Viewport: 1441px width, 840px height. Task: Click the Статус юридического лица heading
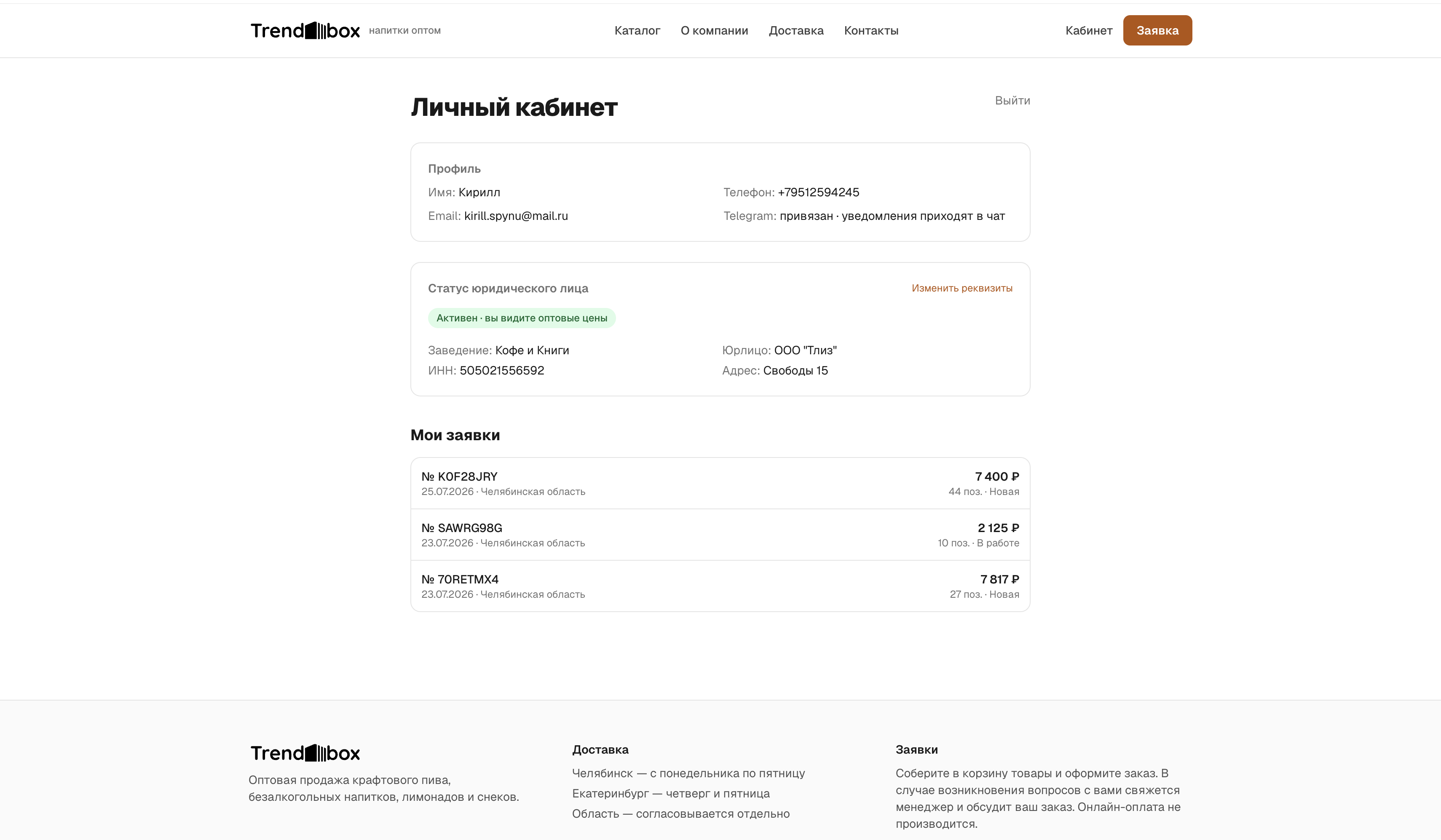pos(508,288)
